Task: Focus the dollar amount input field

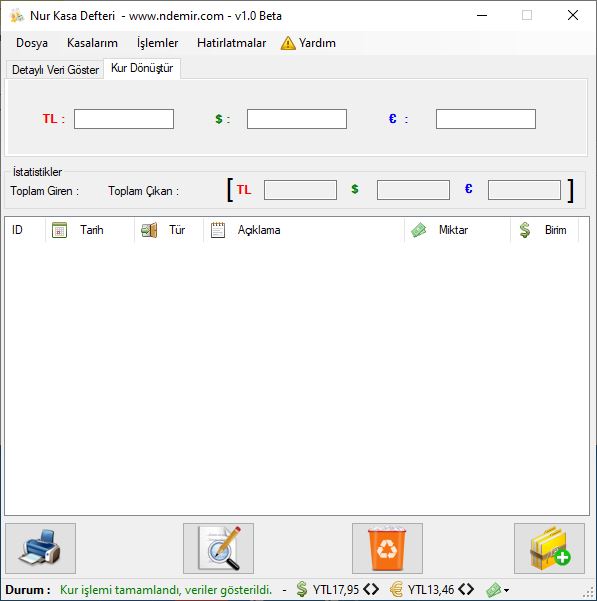Action: 297,119
